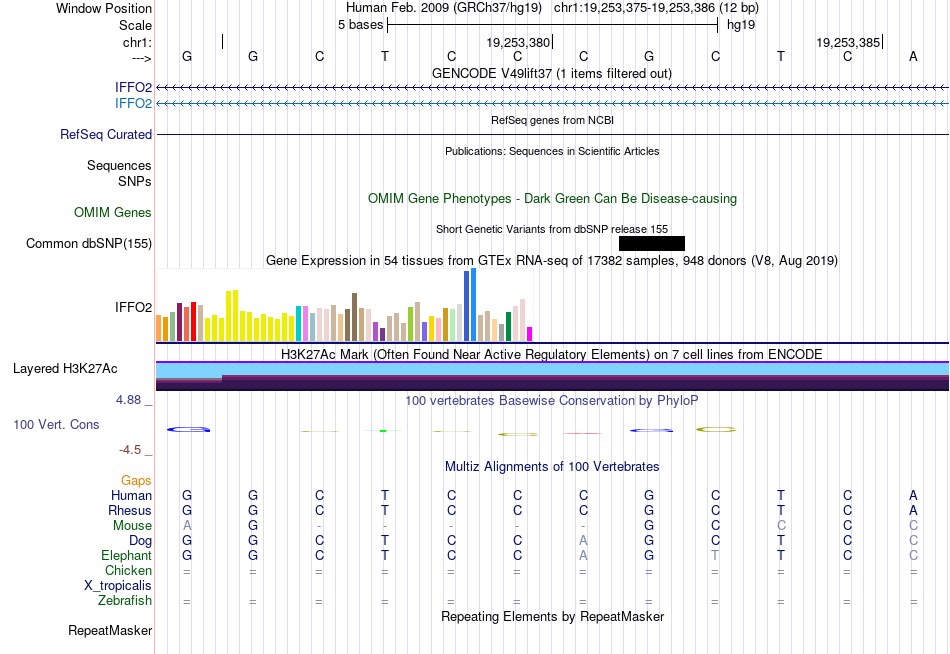950x654 pixels.
Task: Select the Chicken species row label
Action: tap(128, 570)
